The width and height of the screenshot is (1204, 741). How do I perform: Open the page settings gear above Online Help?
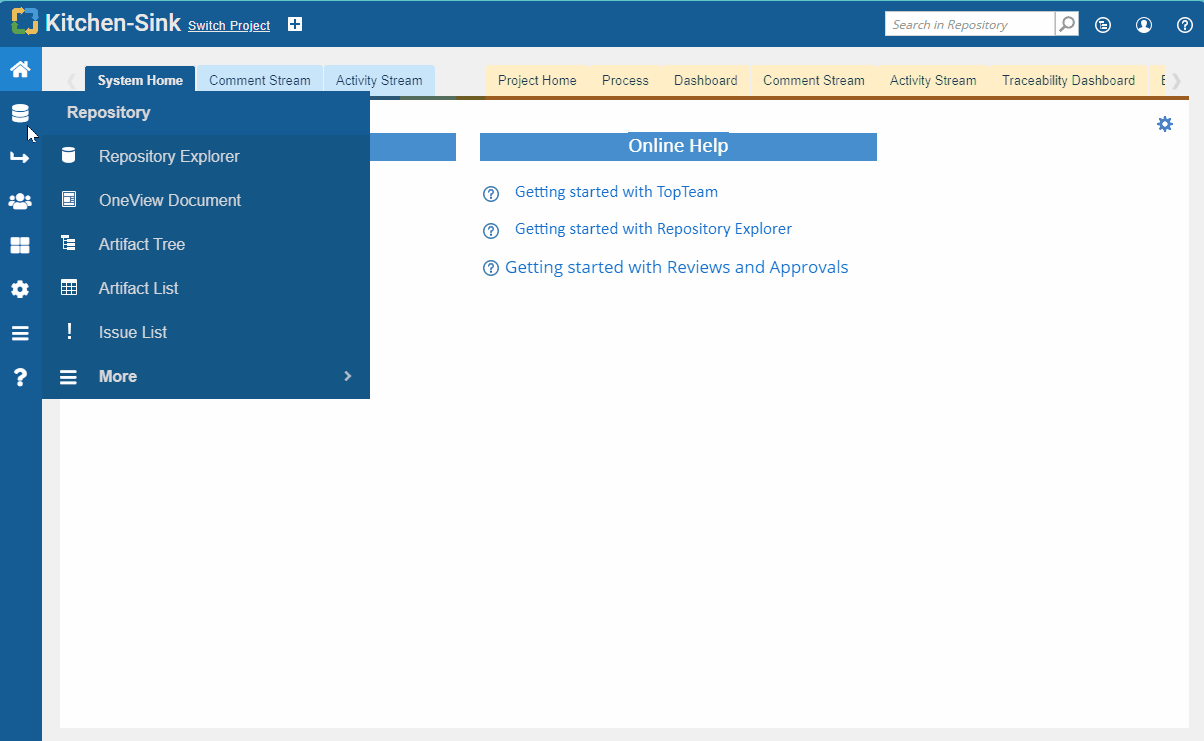(x=1165, y=124)
